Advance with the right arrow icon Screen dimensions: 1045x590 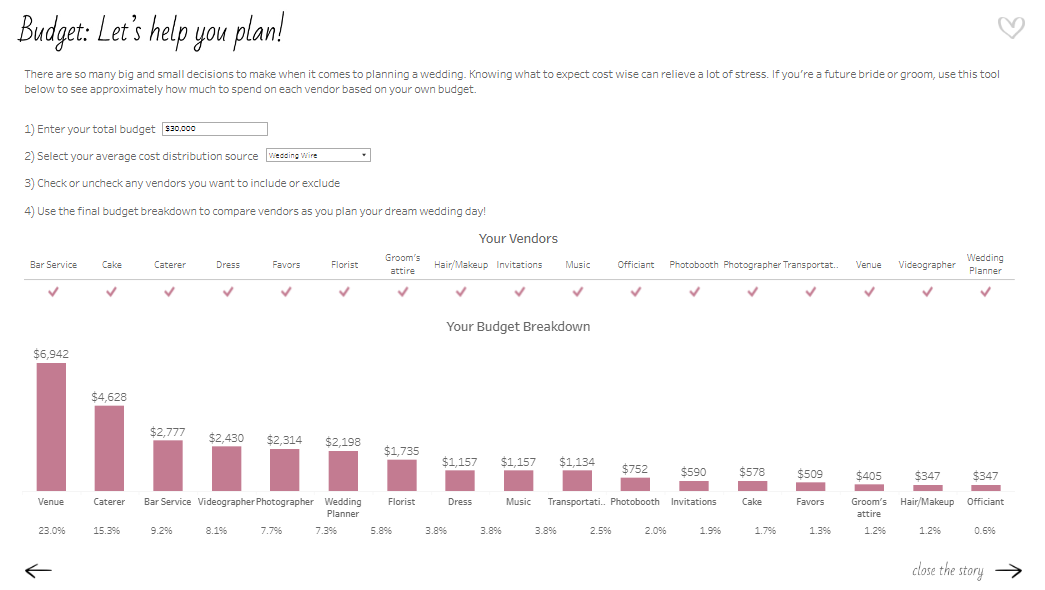(1008, 571)
